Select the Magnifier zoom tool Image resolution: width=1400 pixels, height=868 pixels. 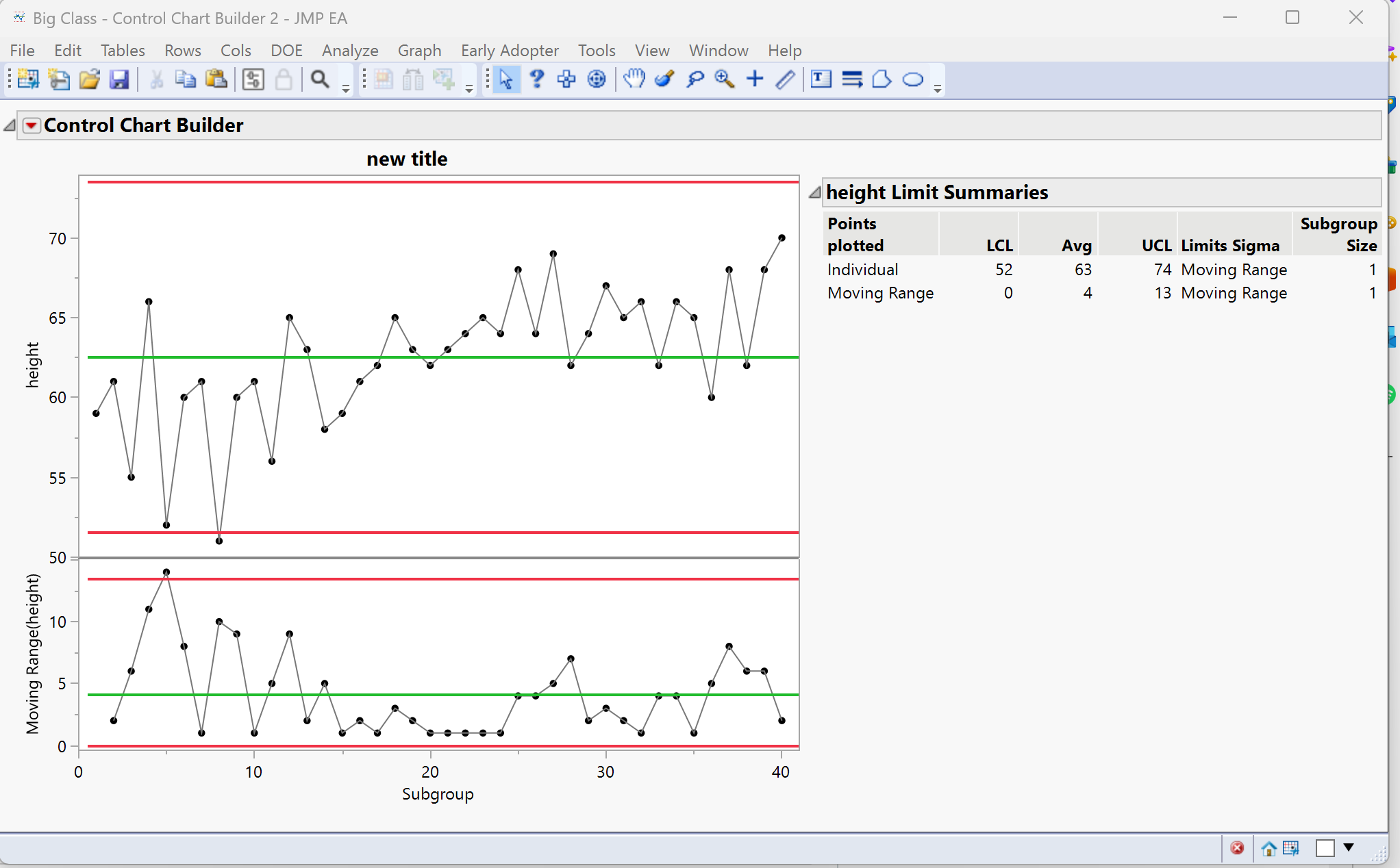725,79
